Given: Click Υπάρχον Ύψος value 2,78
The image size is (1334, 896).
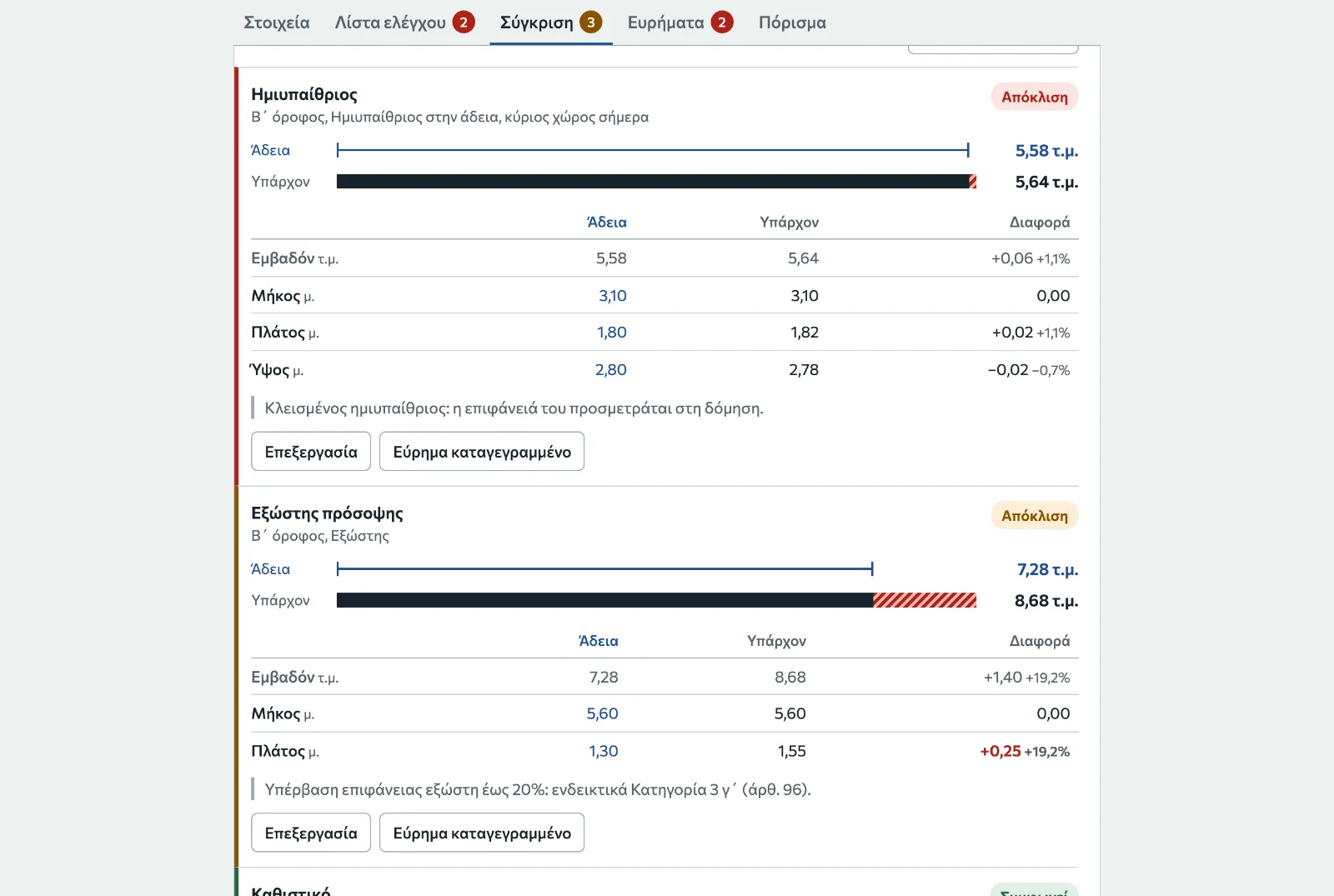Looking at the screenshot, I should pos(804,370).
